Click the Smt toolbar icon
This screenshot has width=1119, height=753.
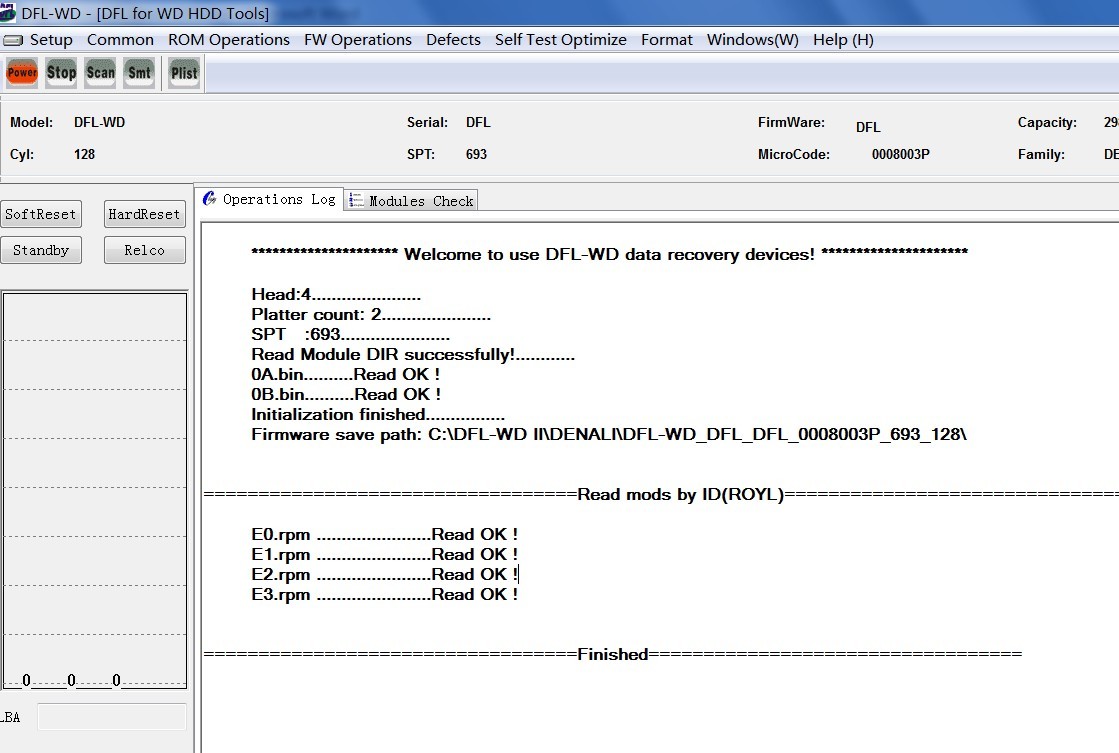pos(139,73)
